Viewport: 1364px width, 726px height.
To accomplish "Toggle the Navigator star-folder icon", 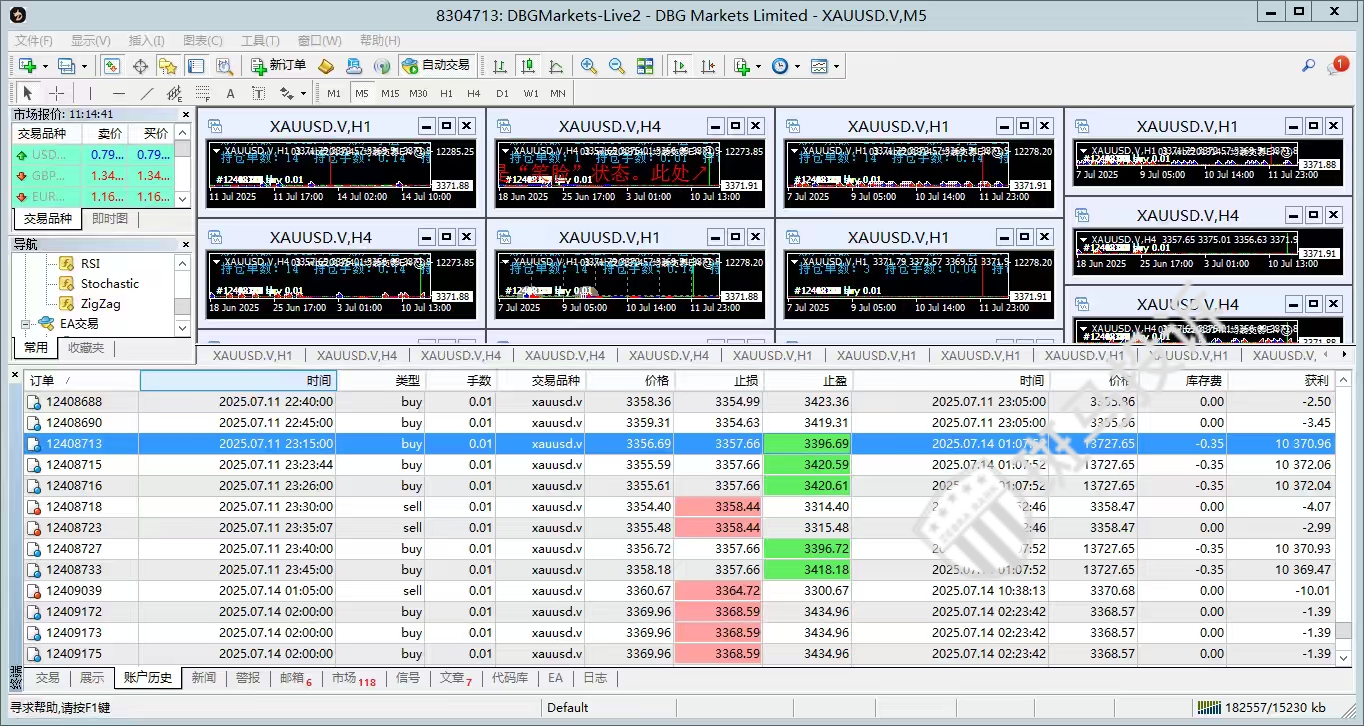I will (x=167, y=66).
